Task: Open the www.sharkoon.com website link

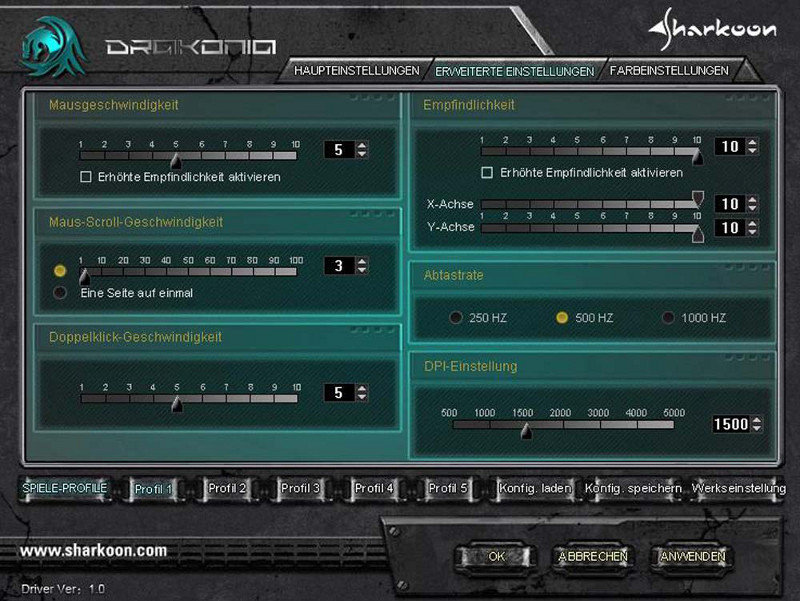Action: (93, 550)
